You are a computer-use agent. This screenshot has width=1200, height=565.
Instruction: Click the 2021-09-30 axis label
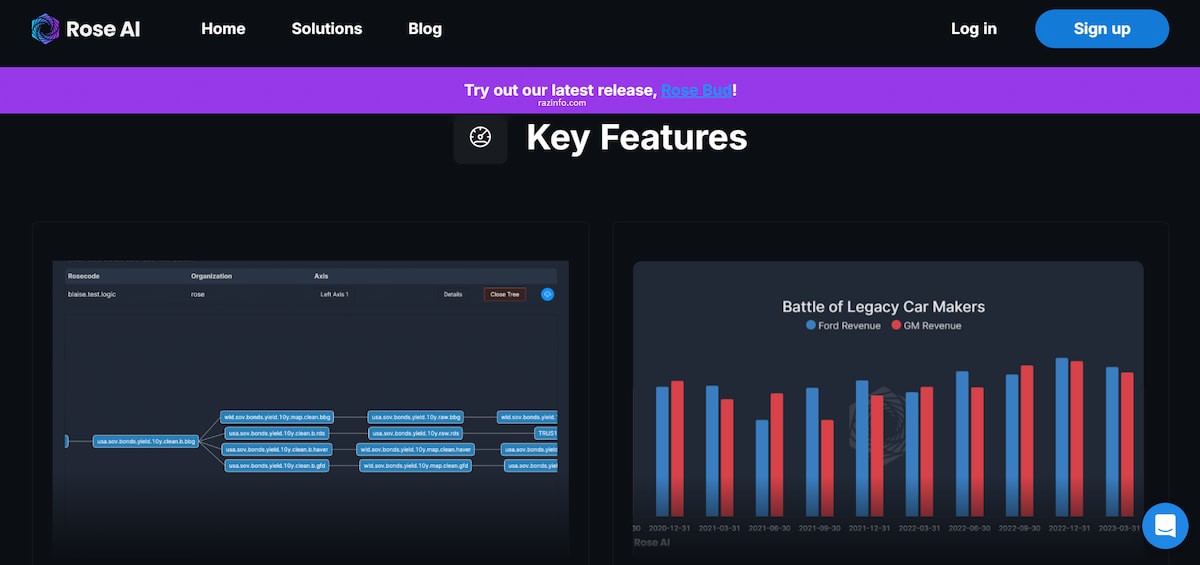coord(819,527)
